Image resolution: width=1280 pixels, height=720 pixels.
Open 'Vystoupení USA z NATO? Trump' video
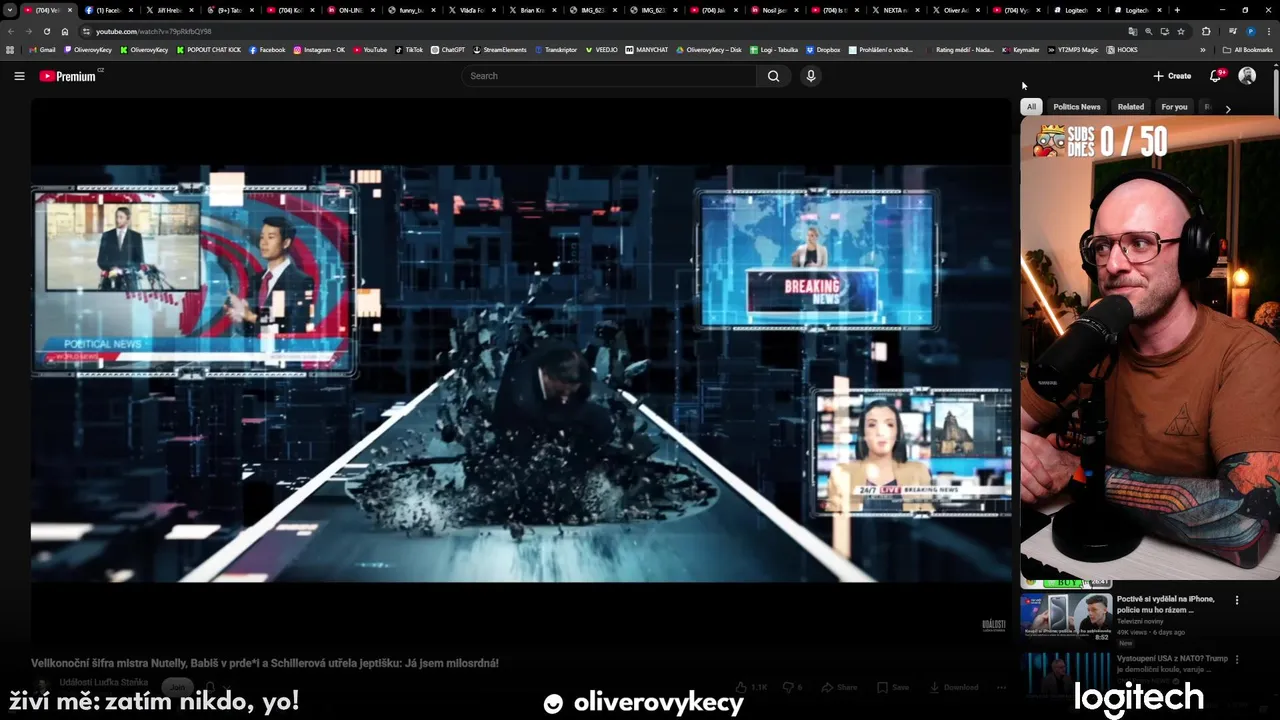[x=1172, y=664]
